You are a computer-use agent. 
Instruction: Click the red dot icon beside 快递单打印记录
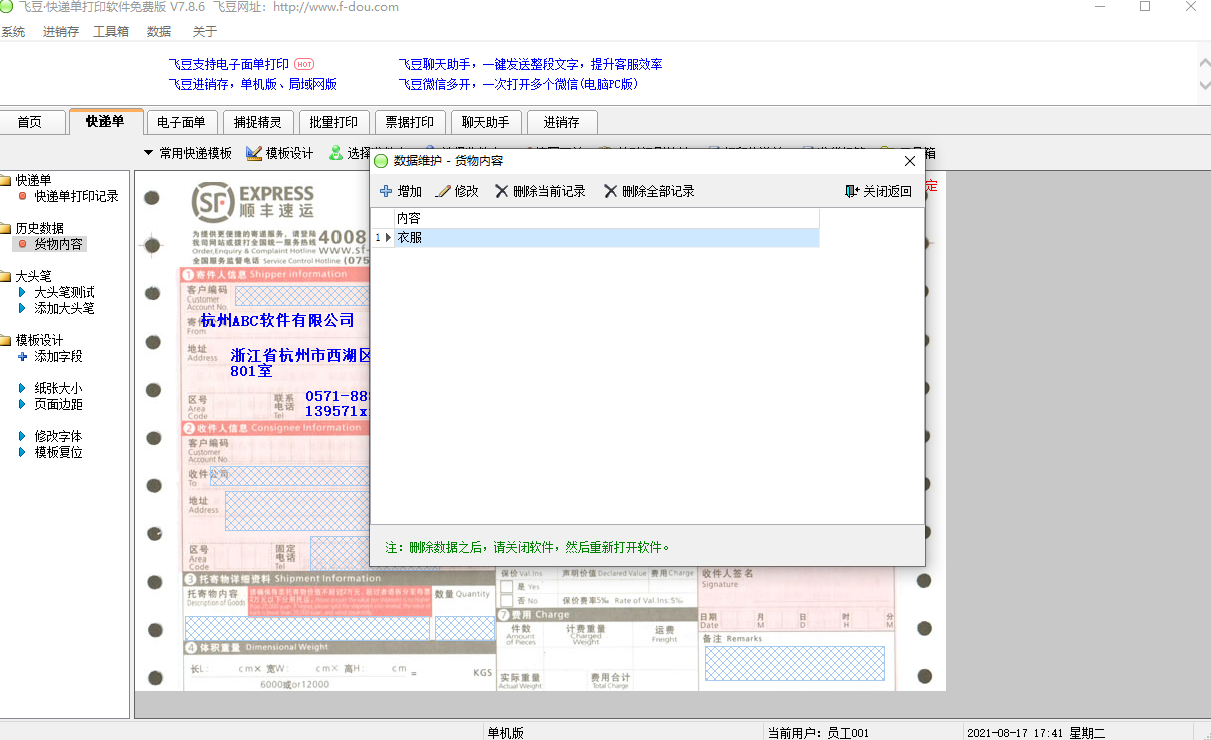(x=23, y=196)
